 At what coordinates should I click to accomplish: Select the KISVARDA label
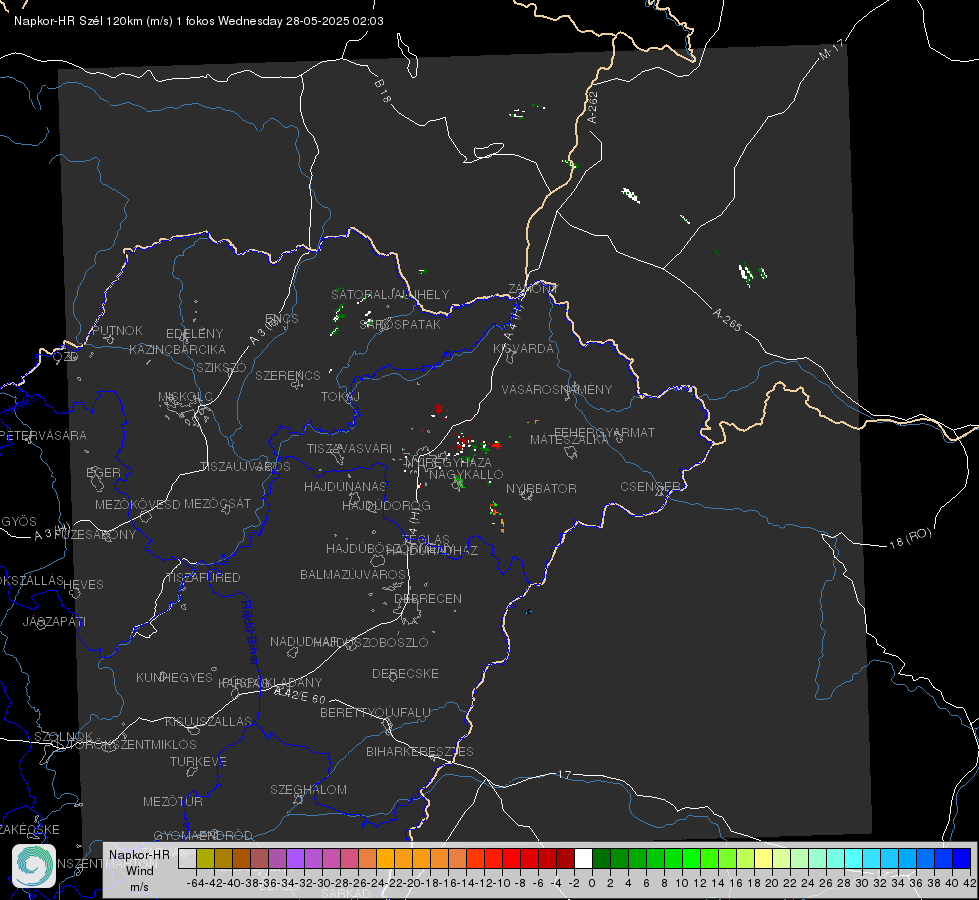pos(523,348)
